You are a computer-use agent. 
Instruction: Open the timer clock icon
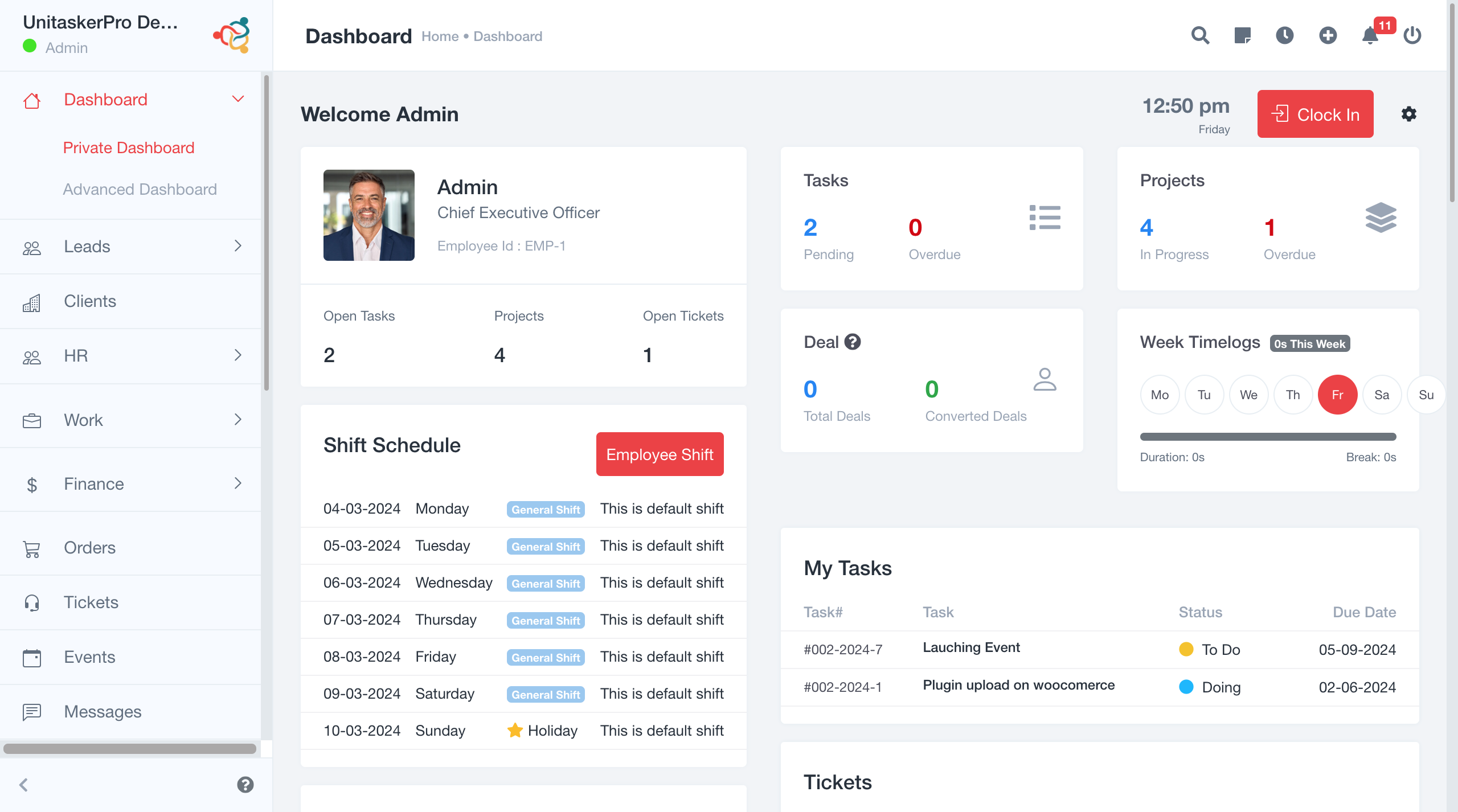click(x=1284, y=36)
